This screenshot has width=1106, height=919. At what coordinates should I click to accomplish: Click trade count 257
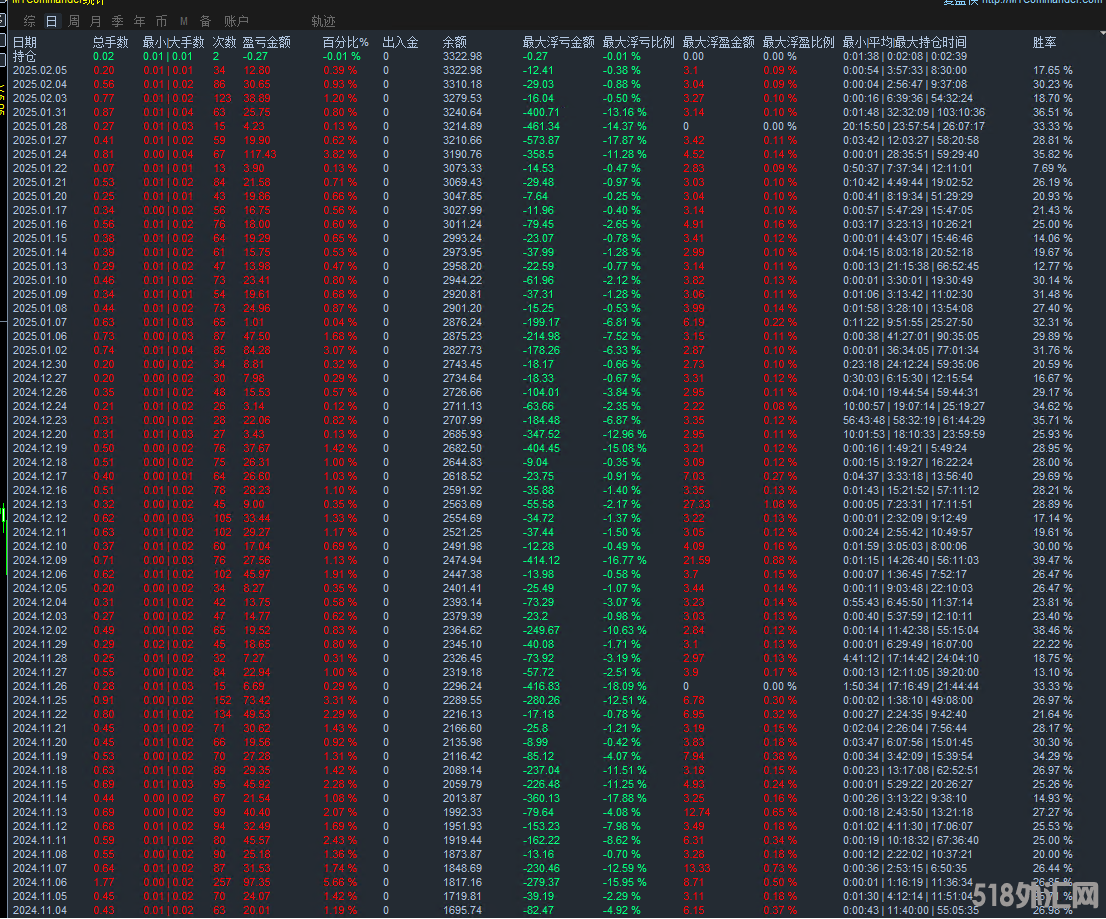pos(222,882)
